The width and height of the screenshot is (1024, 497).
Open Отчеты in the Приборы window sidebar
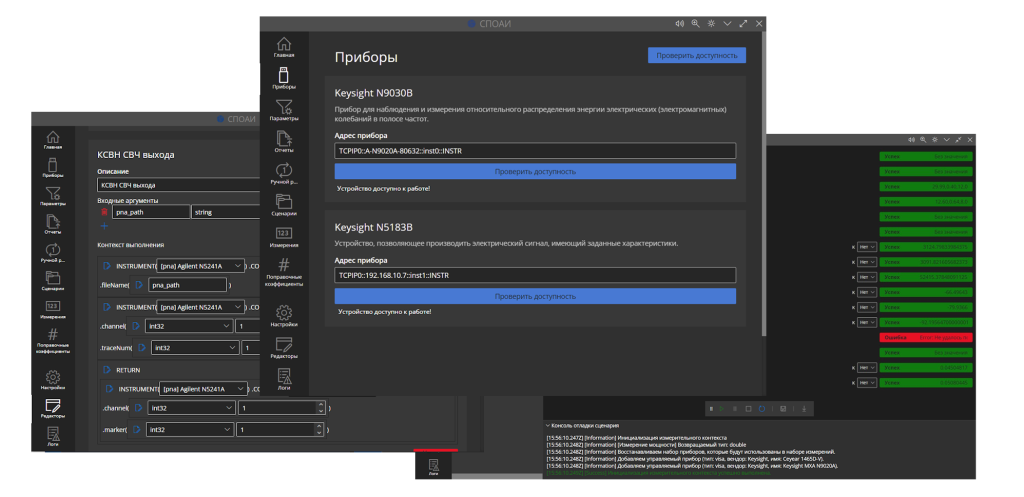pos(284,142)
